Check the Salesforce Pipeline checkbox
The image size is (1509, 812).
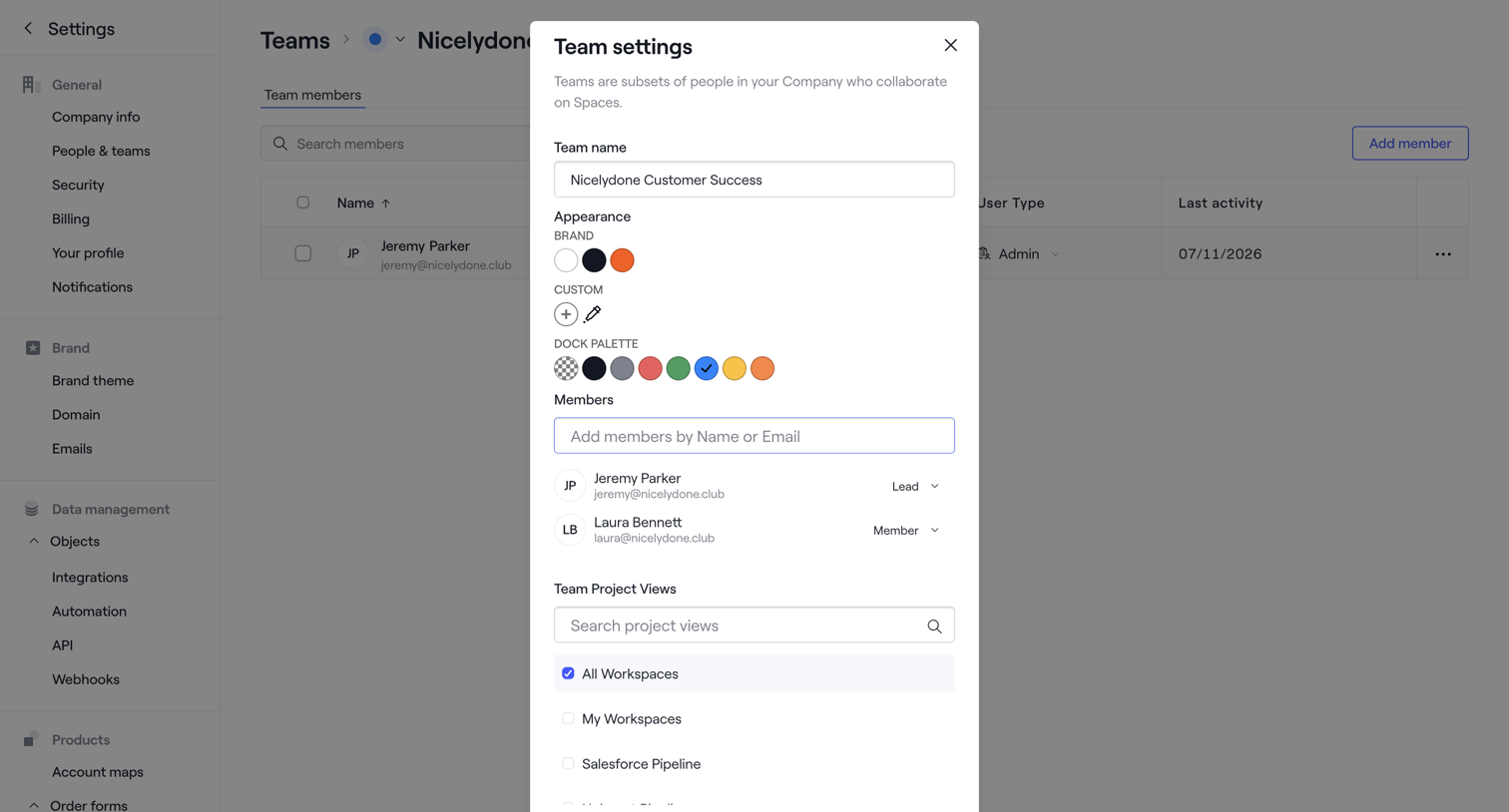tap(568, 763)
